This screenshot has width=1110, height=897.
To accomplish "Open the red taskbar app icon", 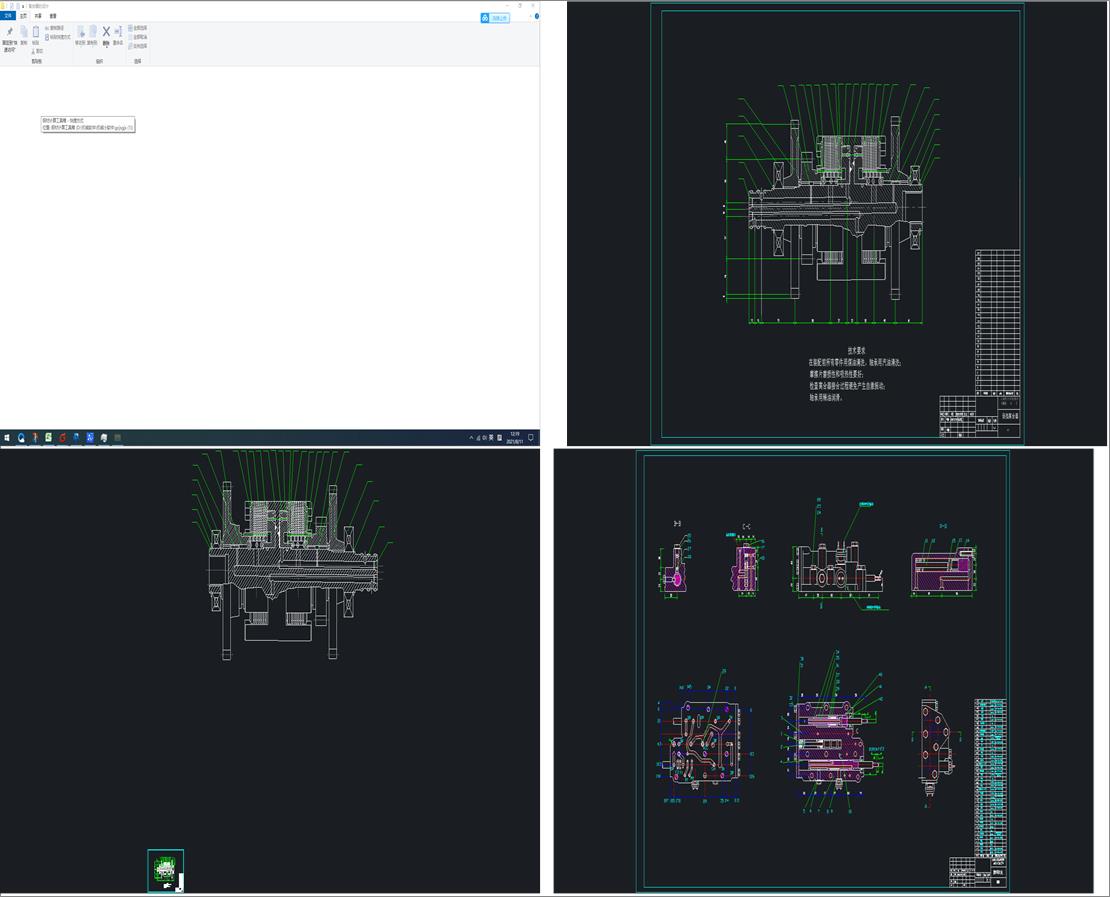I will pyautogui.click(x=62, y=438).
